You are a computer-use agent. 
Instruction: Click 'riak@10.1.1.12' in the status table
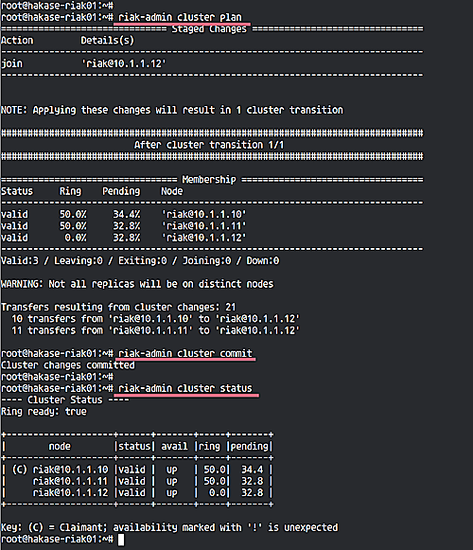pyautogui.click(x=71, y=493)
